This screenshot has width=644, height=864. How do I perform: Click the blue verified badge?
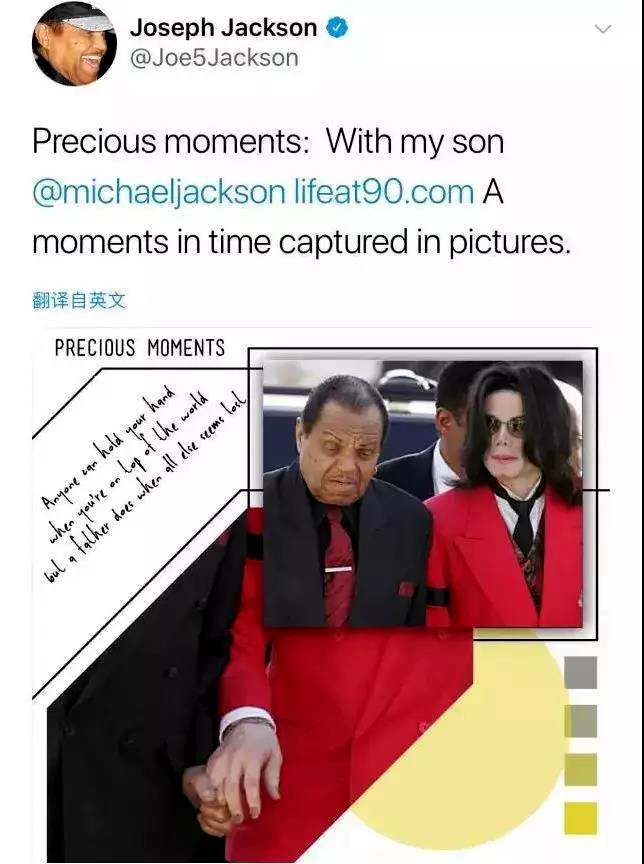click(x=337, y=28)
